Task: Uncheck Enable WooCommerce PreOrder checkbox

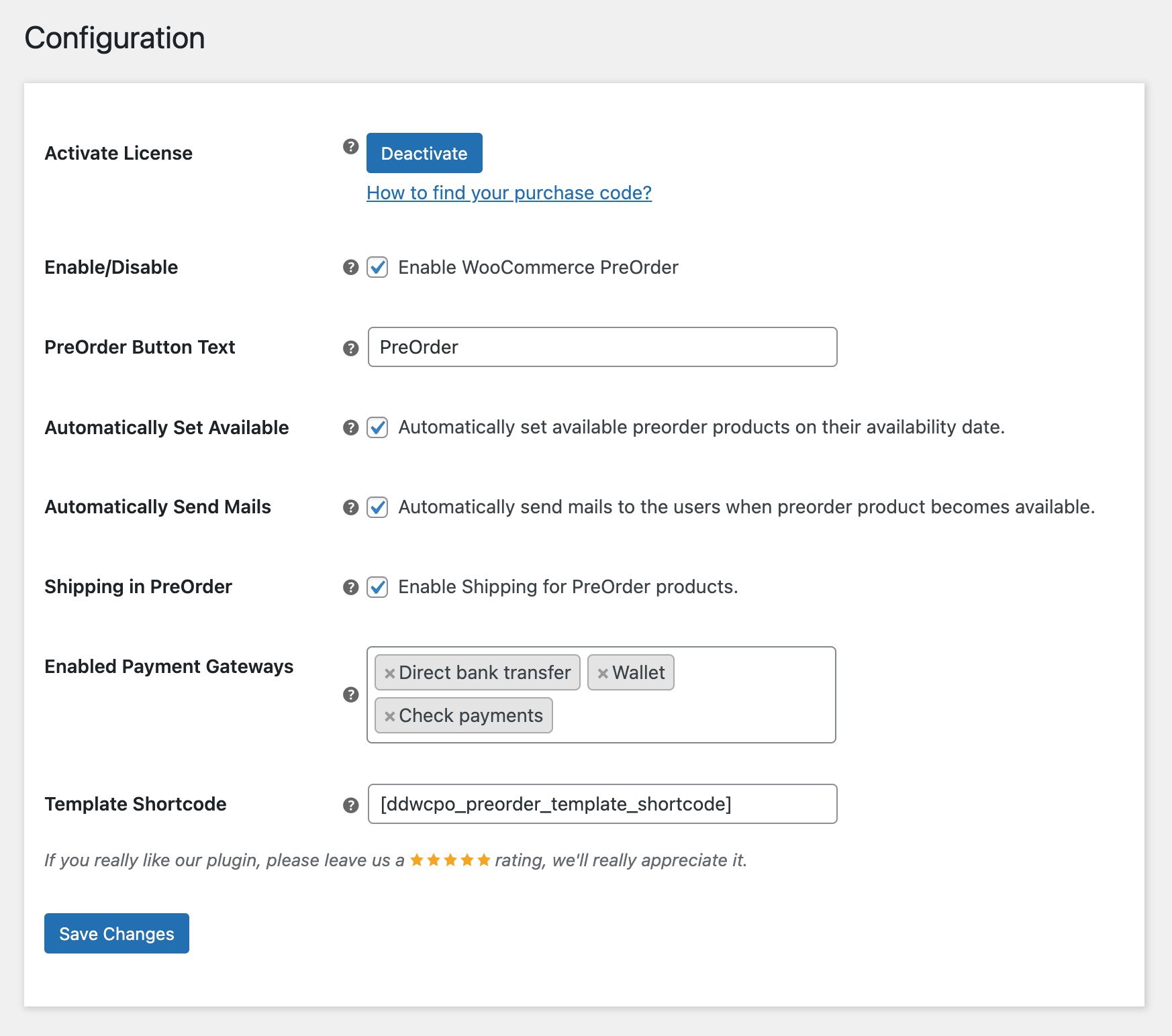Action: 377,267
